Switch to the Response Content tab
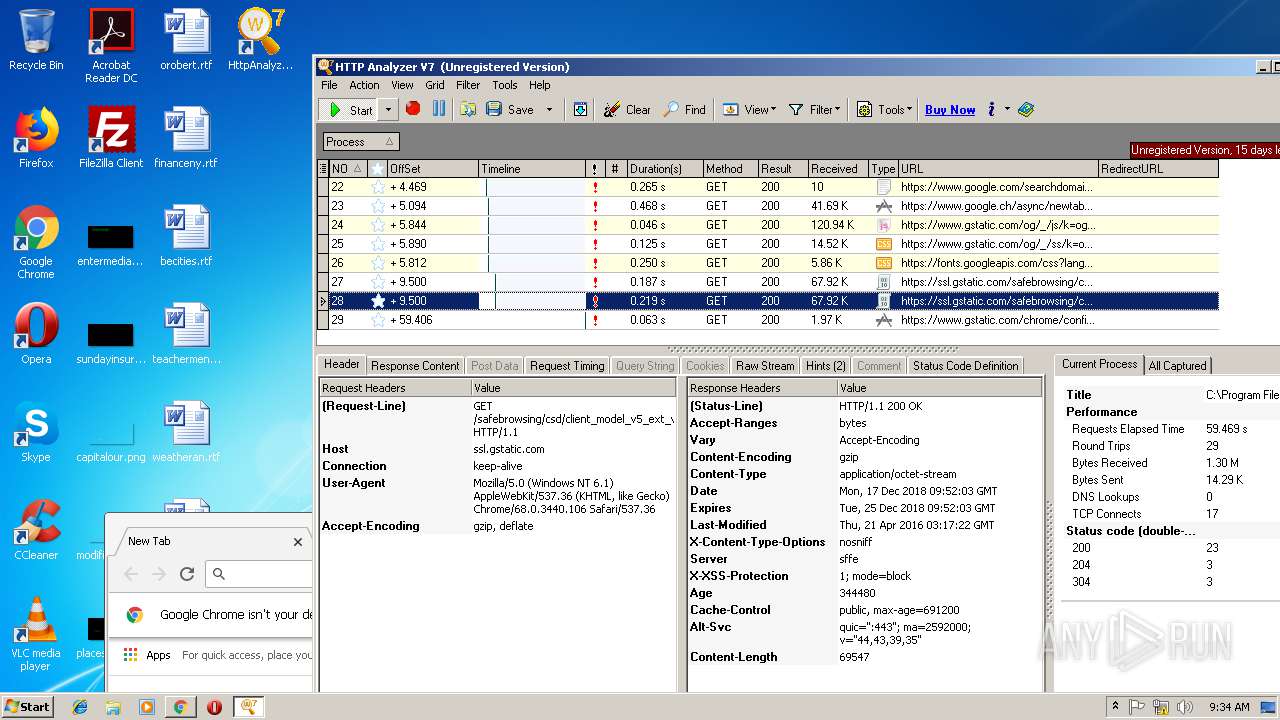This screenshot has width=1280, height=720. [x=415, y=366]
